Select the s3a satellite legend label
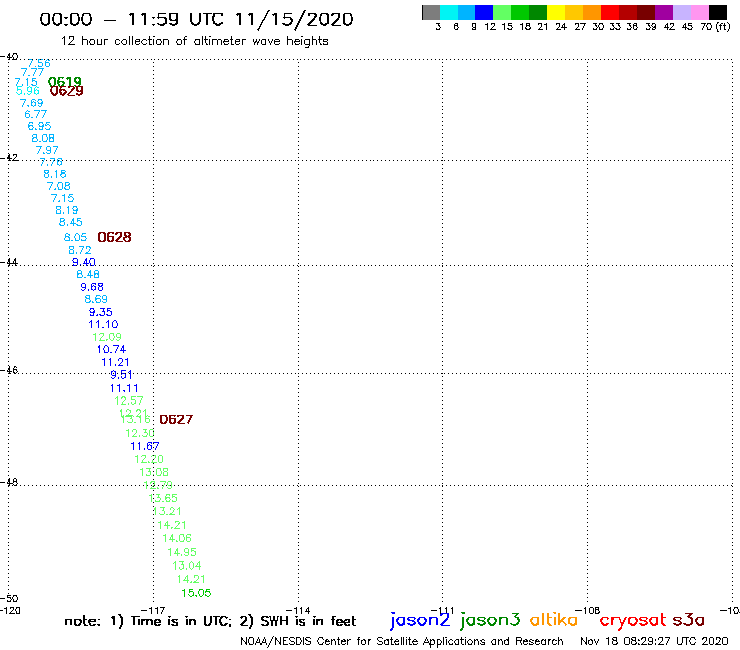Viewport: 740px width, 650px height. point(689,620)
